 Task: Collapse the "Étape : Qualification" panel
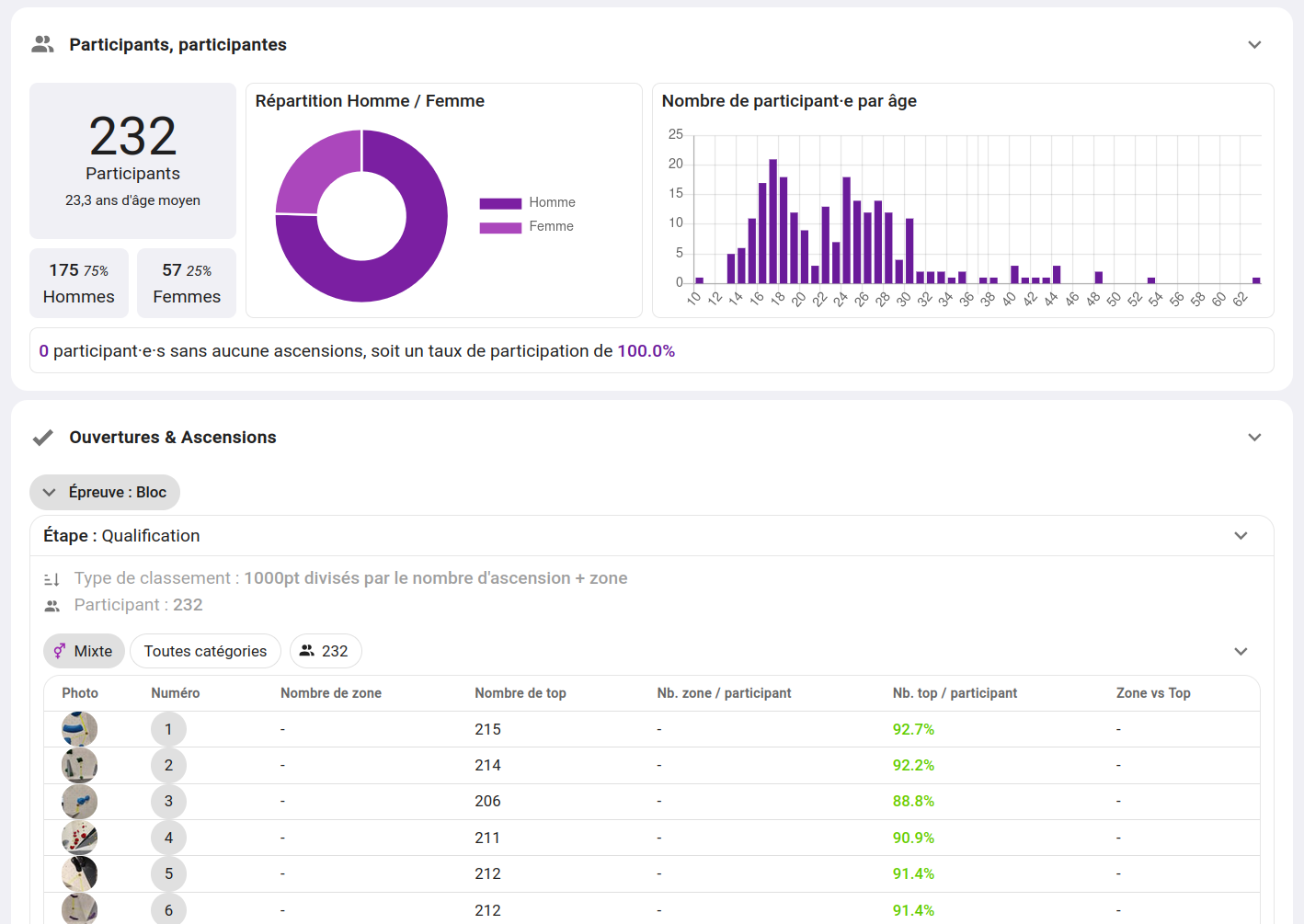[1241, 535]
